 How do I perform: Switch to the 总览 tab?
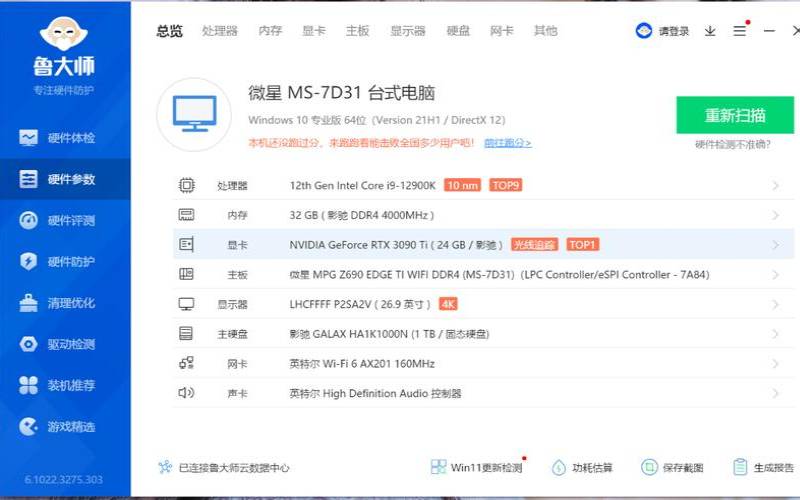169,31
